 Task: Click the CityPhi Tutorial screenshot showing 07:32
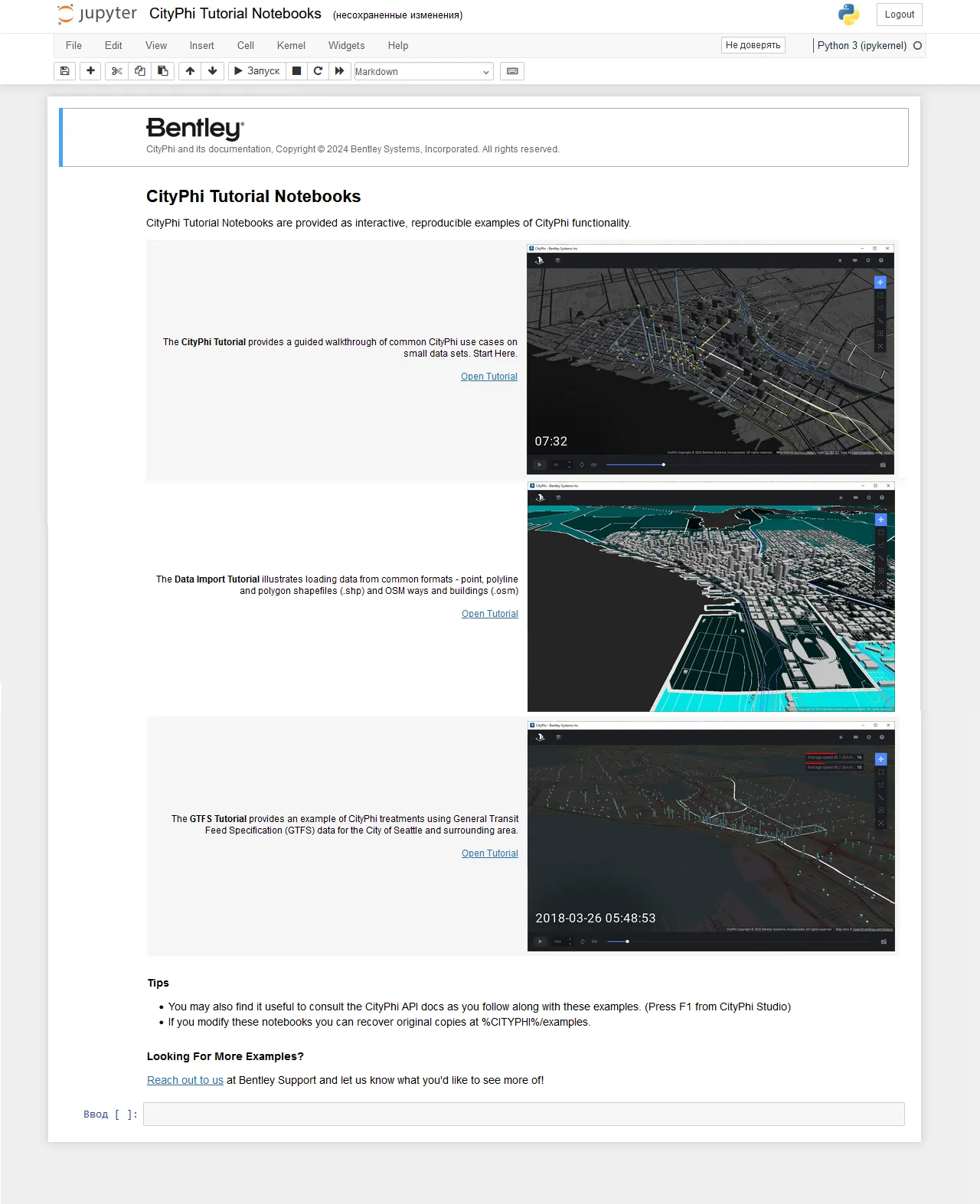coord(710,360)
